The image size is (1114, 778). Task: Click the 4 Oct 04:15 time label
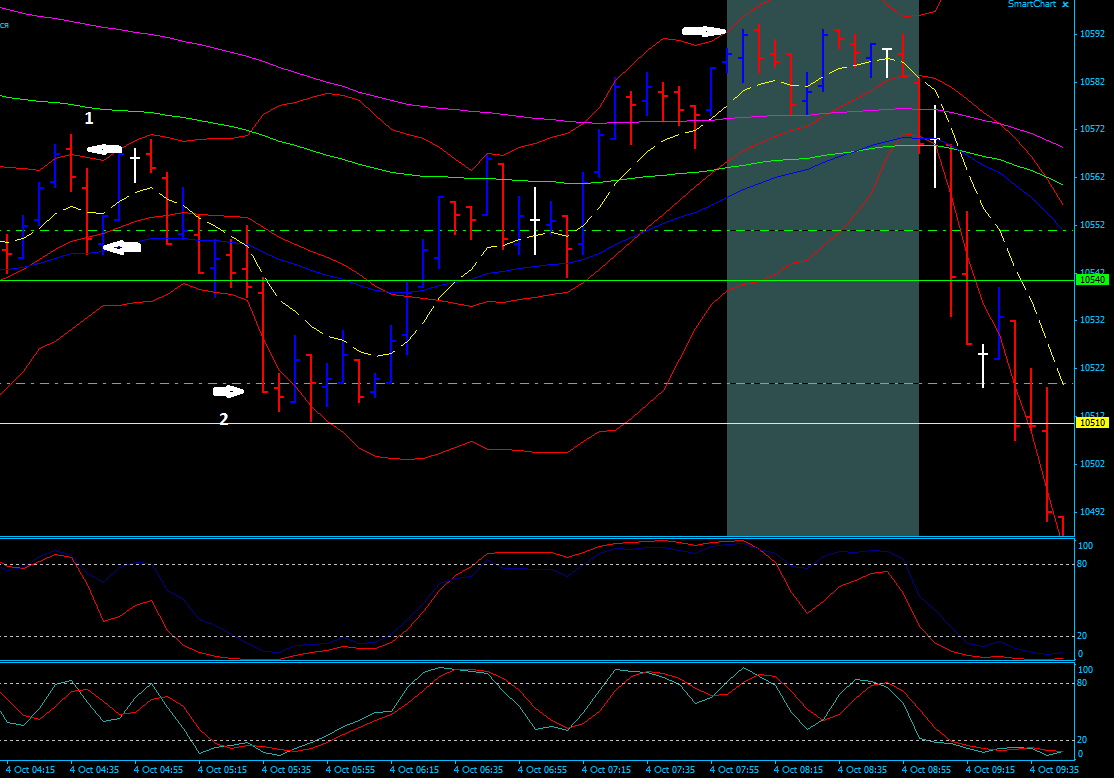tap(30, 769)
